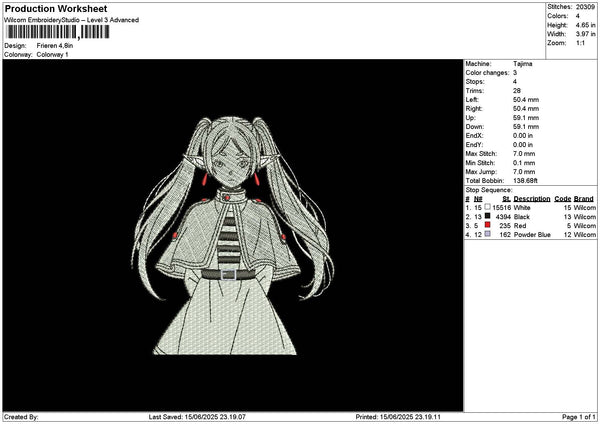Click the Stops value 4
Image resolution: width=600 pixels, height=424 pixels.
515,82
